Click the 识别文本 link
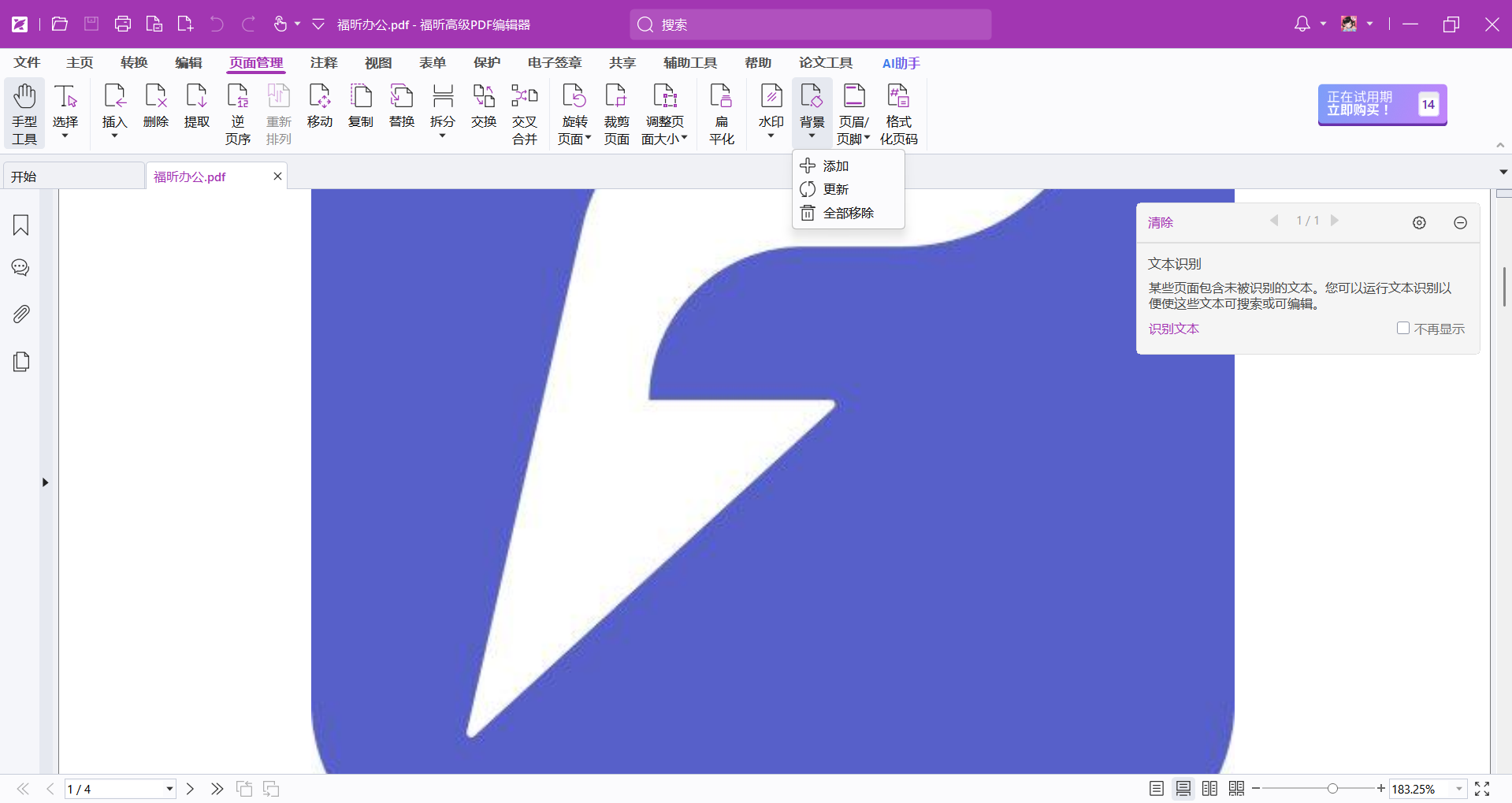The width and height of the screenshot is (1512, 803). point(1173,329)
